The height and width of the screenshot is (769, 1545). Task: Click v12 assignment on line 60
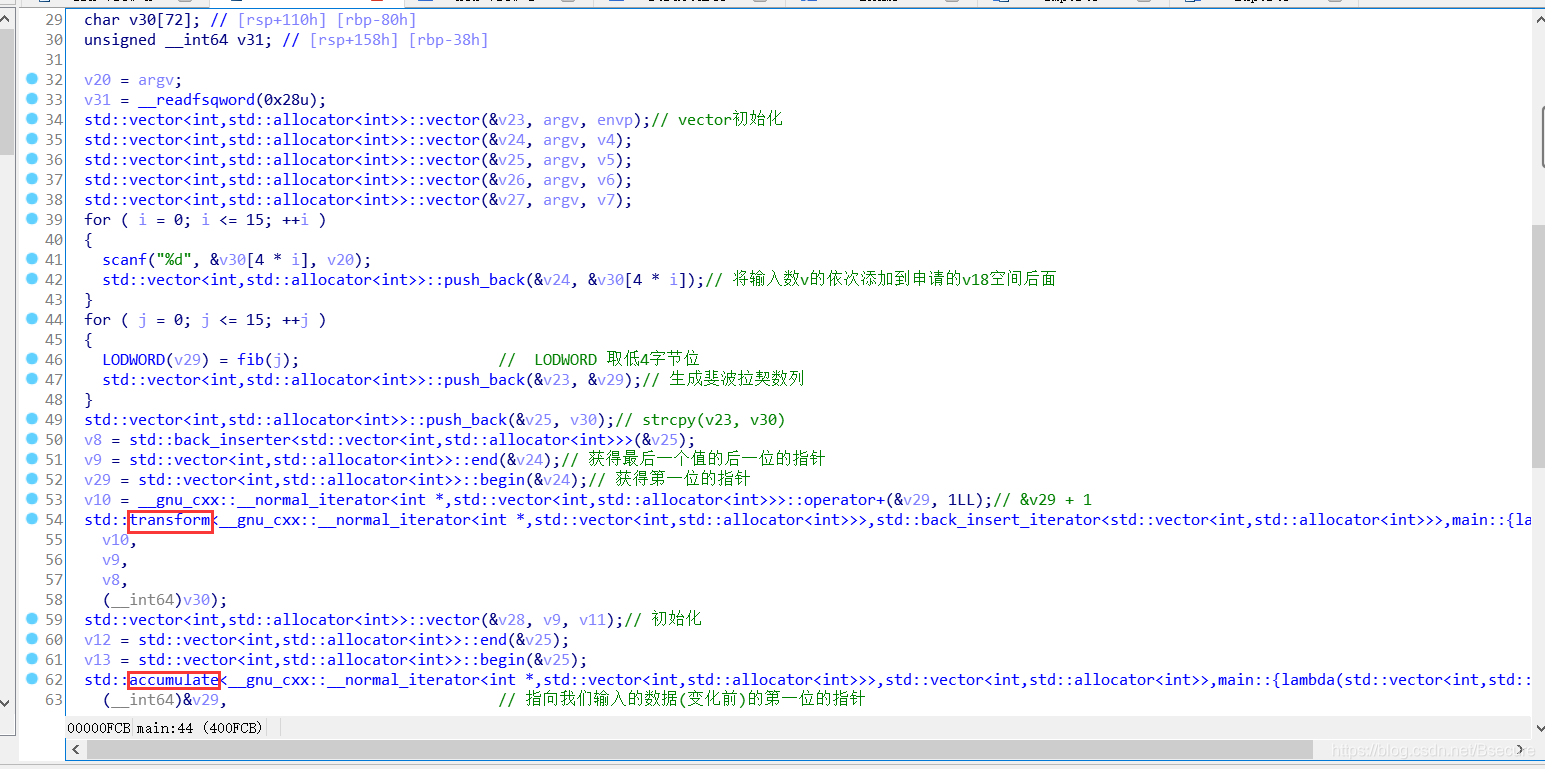326,640
